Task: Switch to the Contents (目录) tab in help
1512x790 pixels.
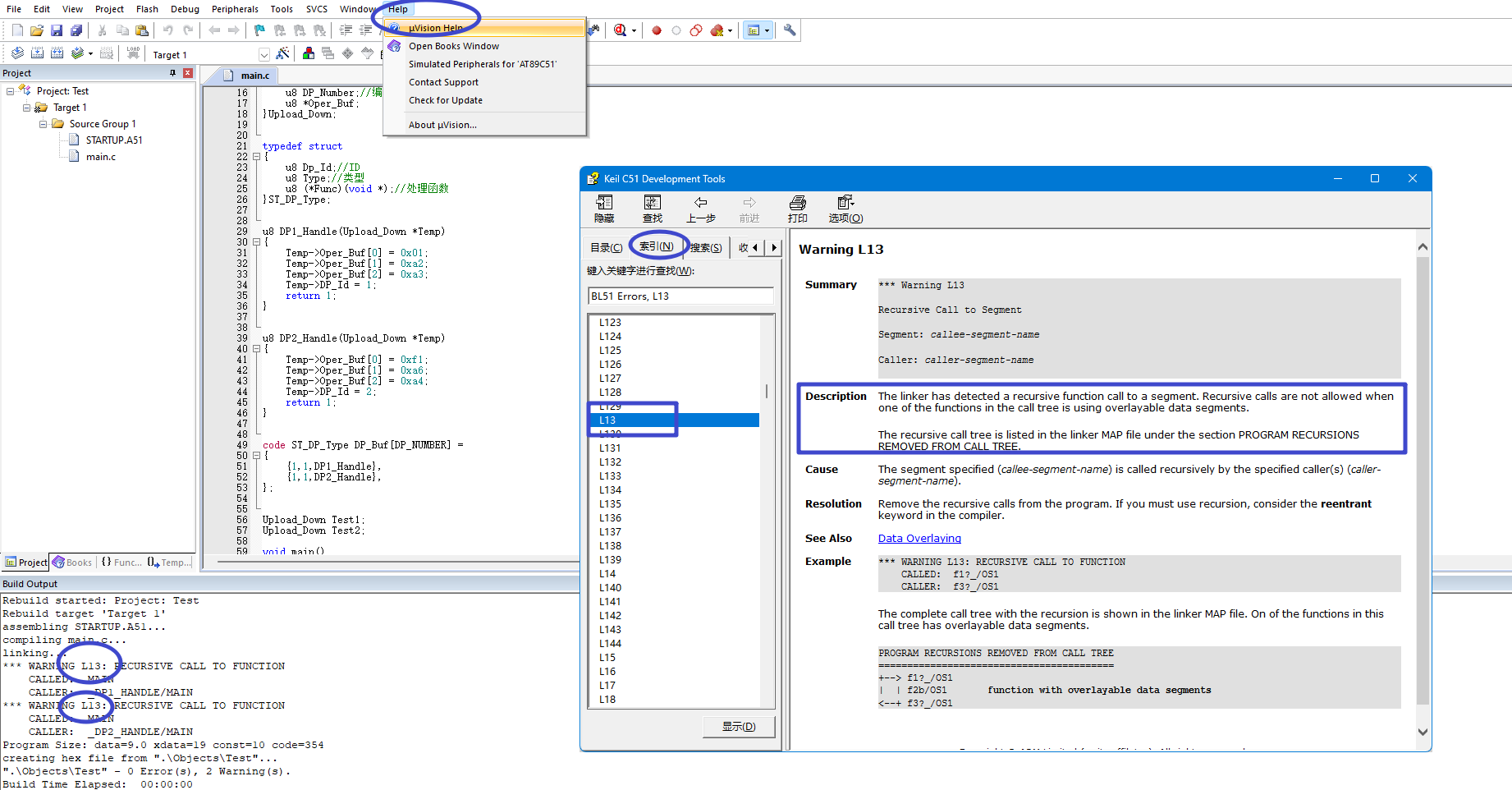Action: point(606,247)
